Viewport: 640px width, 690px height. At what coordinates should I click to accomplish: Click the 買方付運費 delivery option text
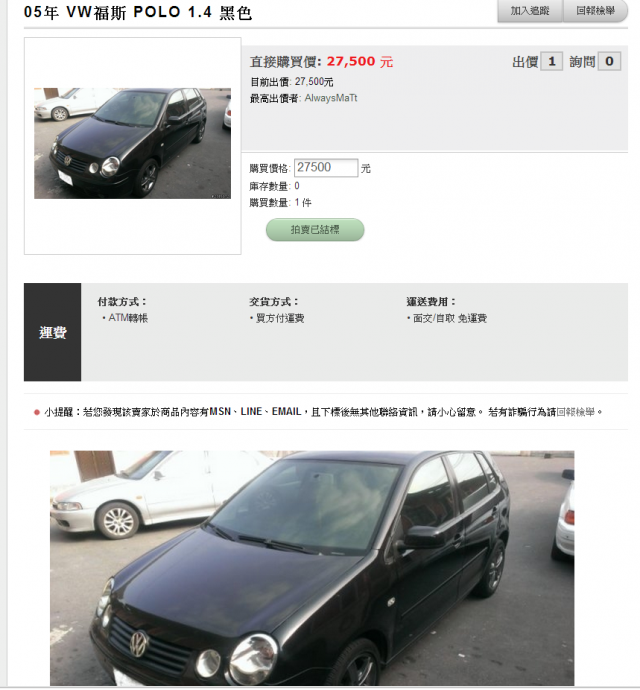pos(280,318)
